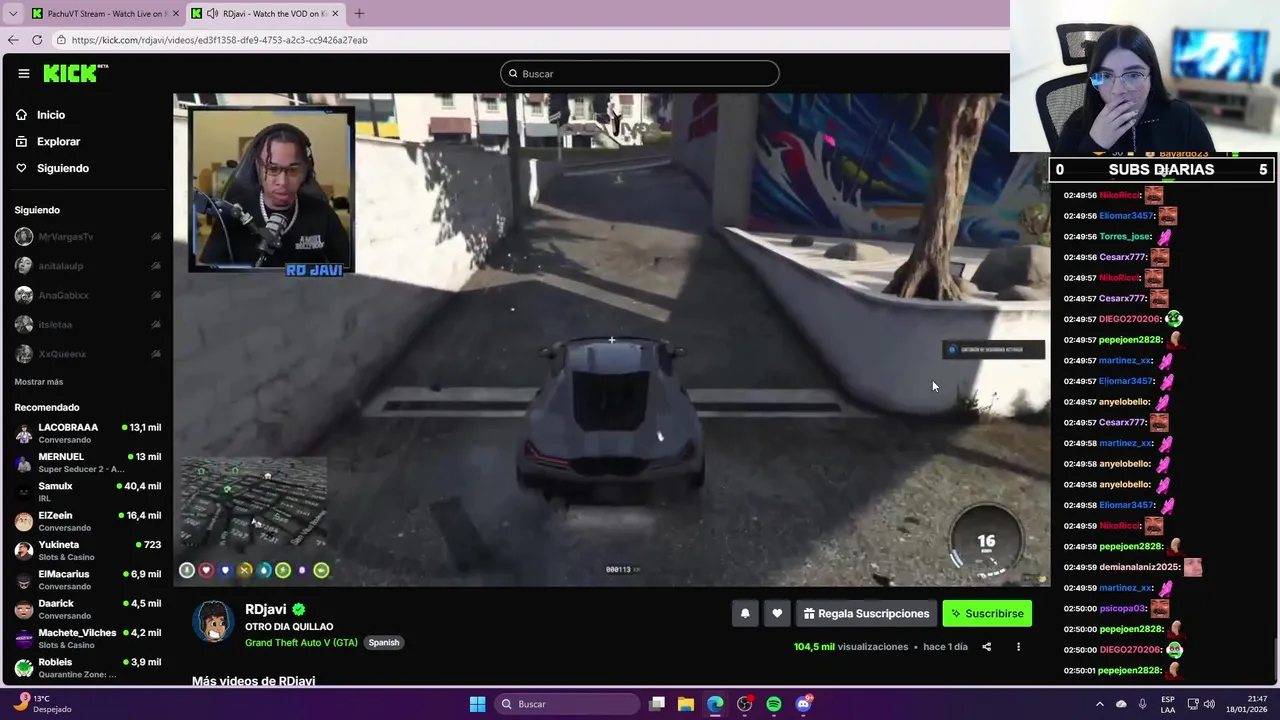This screenshot has height=720, width=1280.
Task: Open File Explorer from the taskbar
Action: [x=686, y=704]
